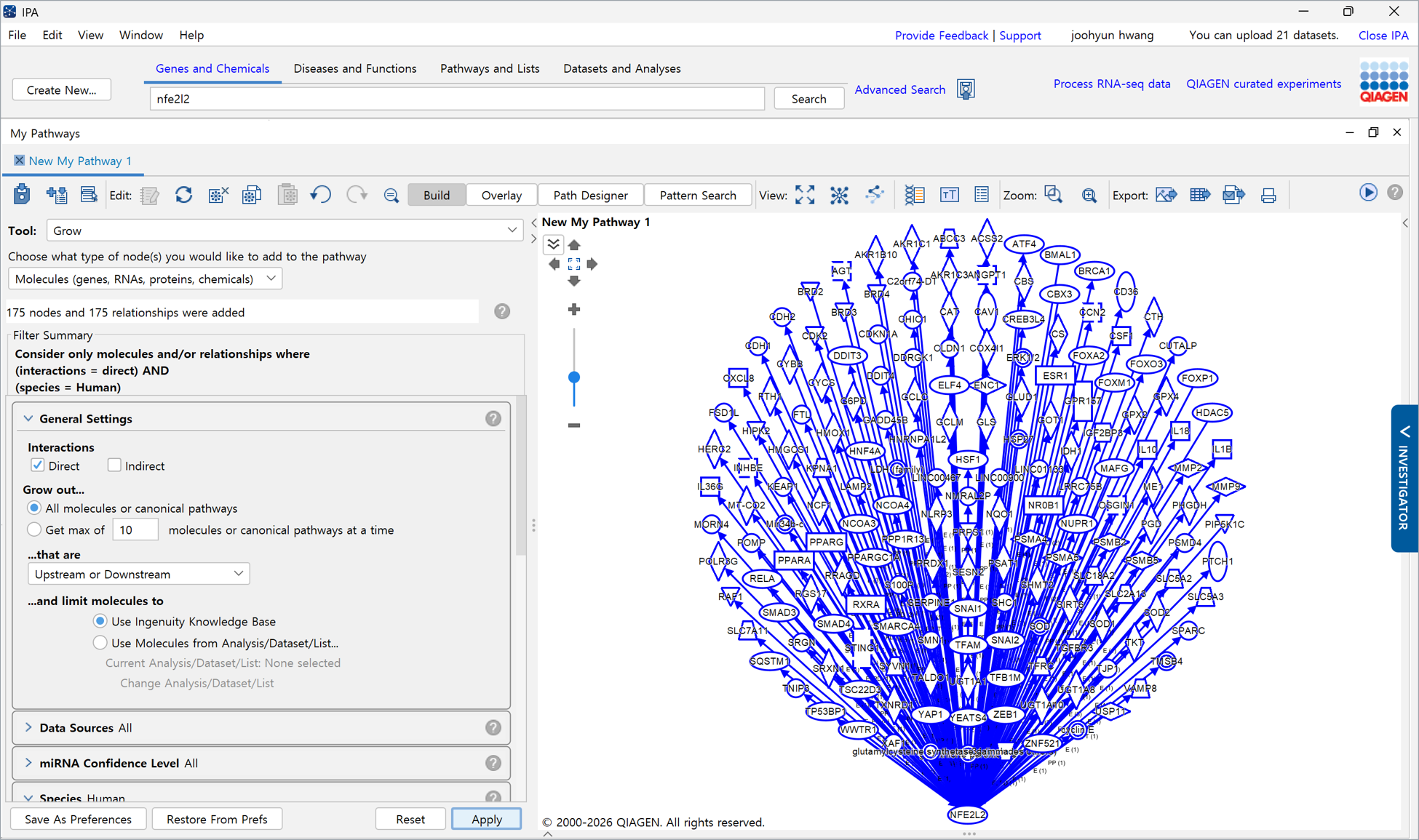Click the Reset button
1419x840 pixels.
coord(410,819)
